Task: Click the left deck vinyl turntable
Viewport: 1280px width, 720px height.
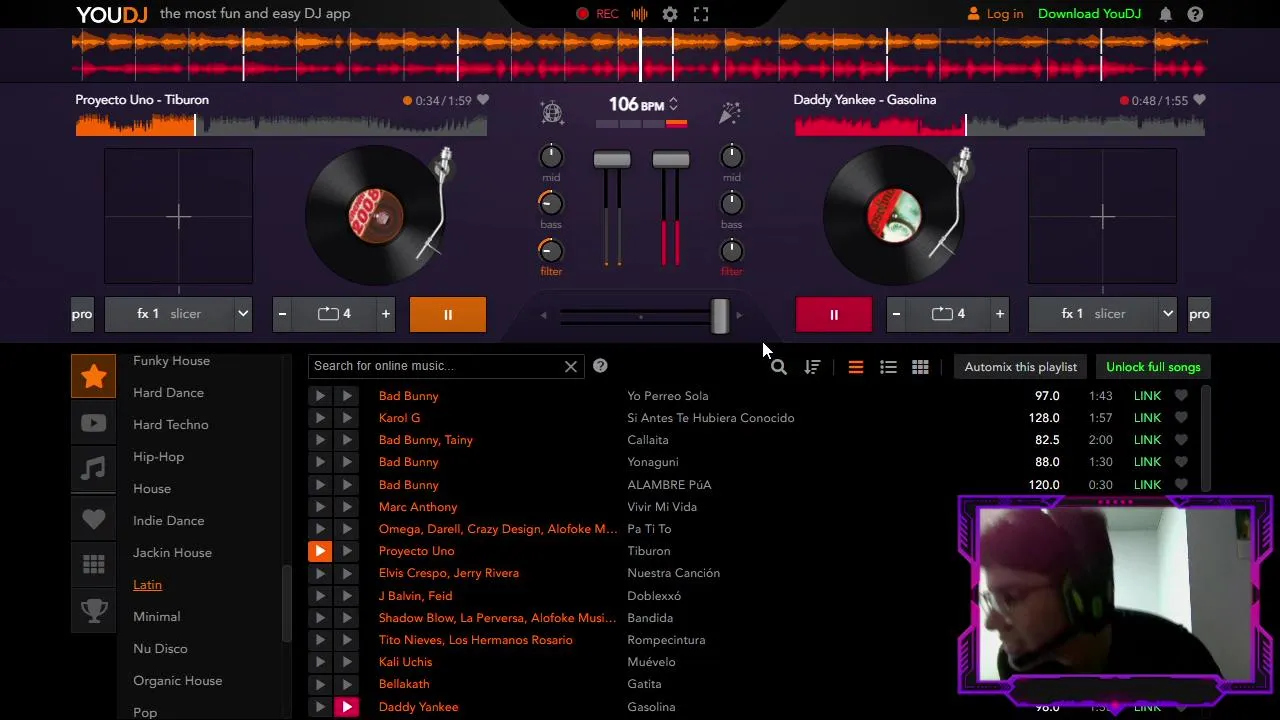Action: tap(376, 216)
